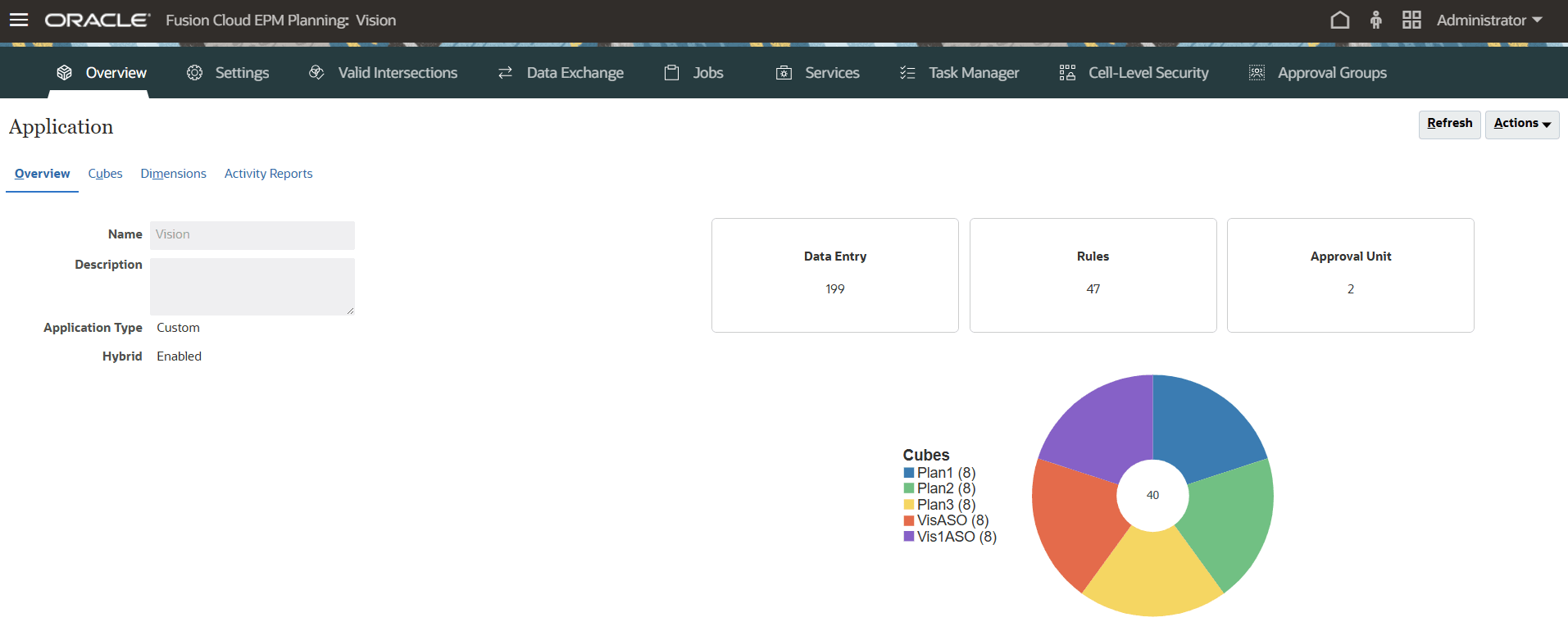Click the Vis1ASO purple legend swatch
Image resolution: width=1568 pixels, height=640 pixels.
[909, 537]
